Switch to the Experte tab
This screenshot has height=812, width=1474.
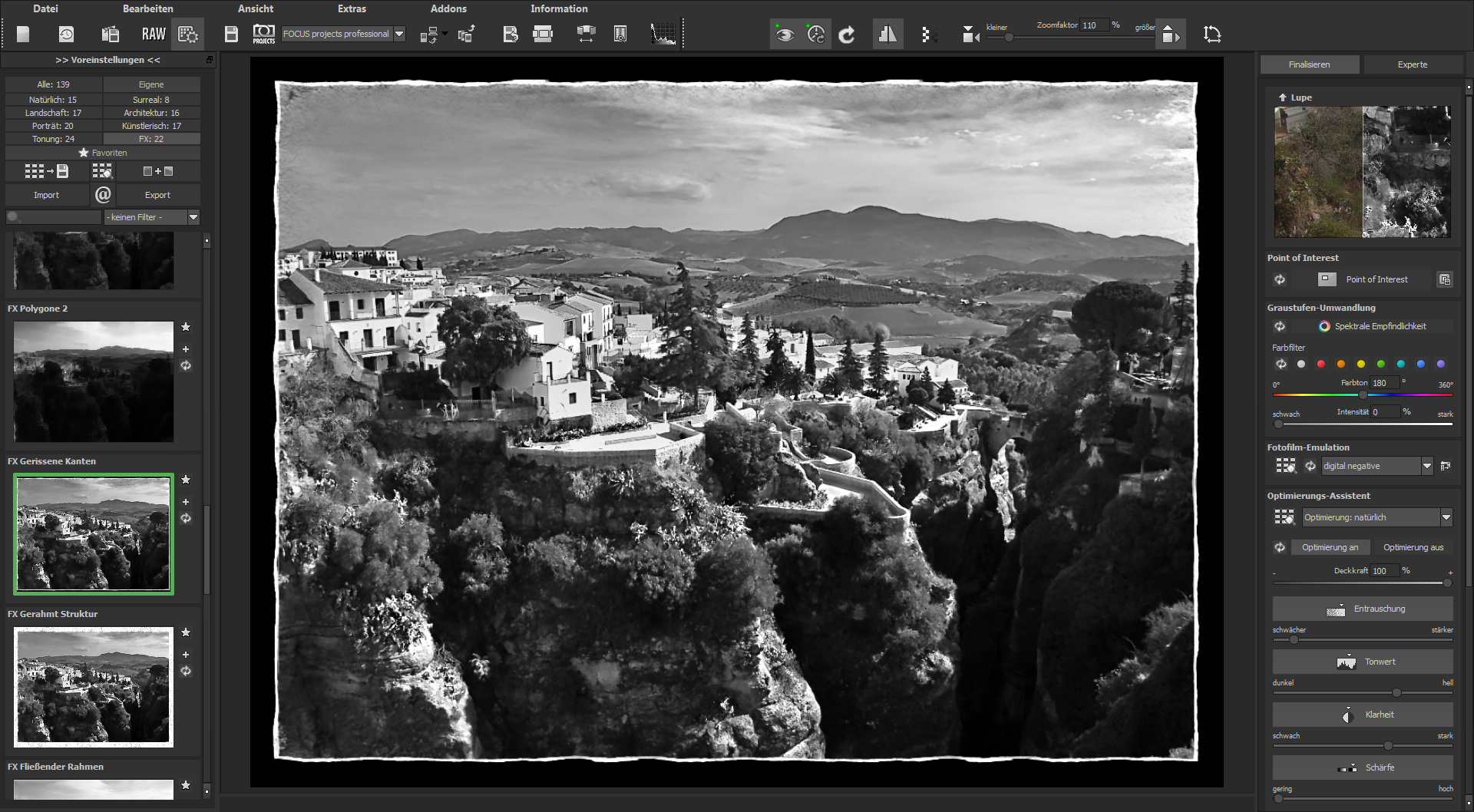pos(1413,64)
